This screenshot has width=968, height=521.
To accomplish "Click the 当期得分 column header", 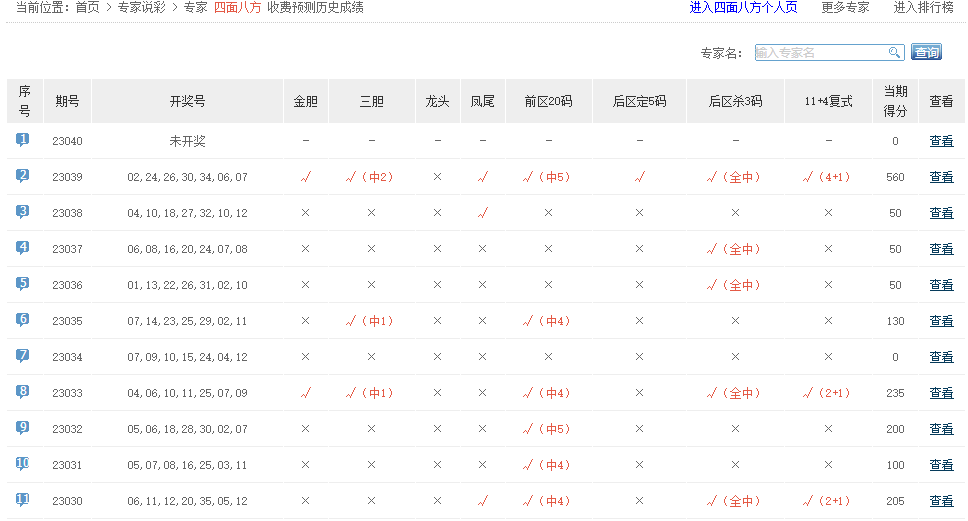I will coord(895,101).
